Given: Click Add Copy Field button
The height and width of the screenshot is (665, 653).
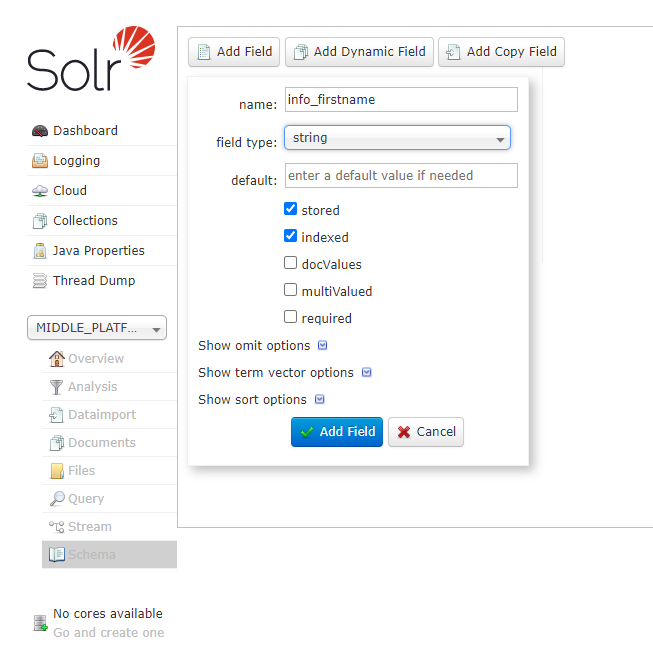Looking at the screenshot, I should click(502, 52).
